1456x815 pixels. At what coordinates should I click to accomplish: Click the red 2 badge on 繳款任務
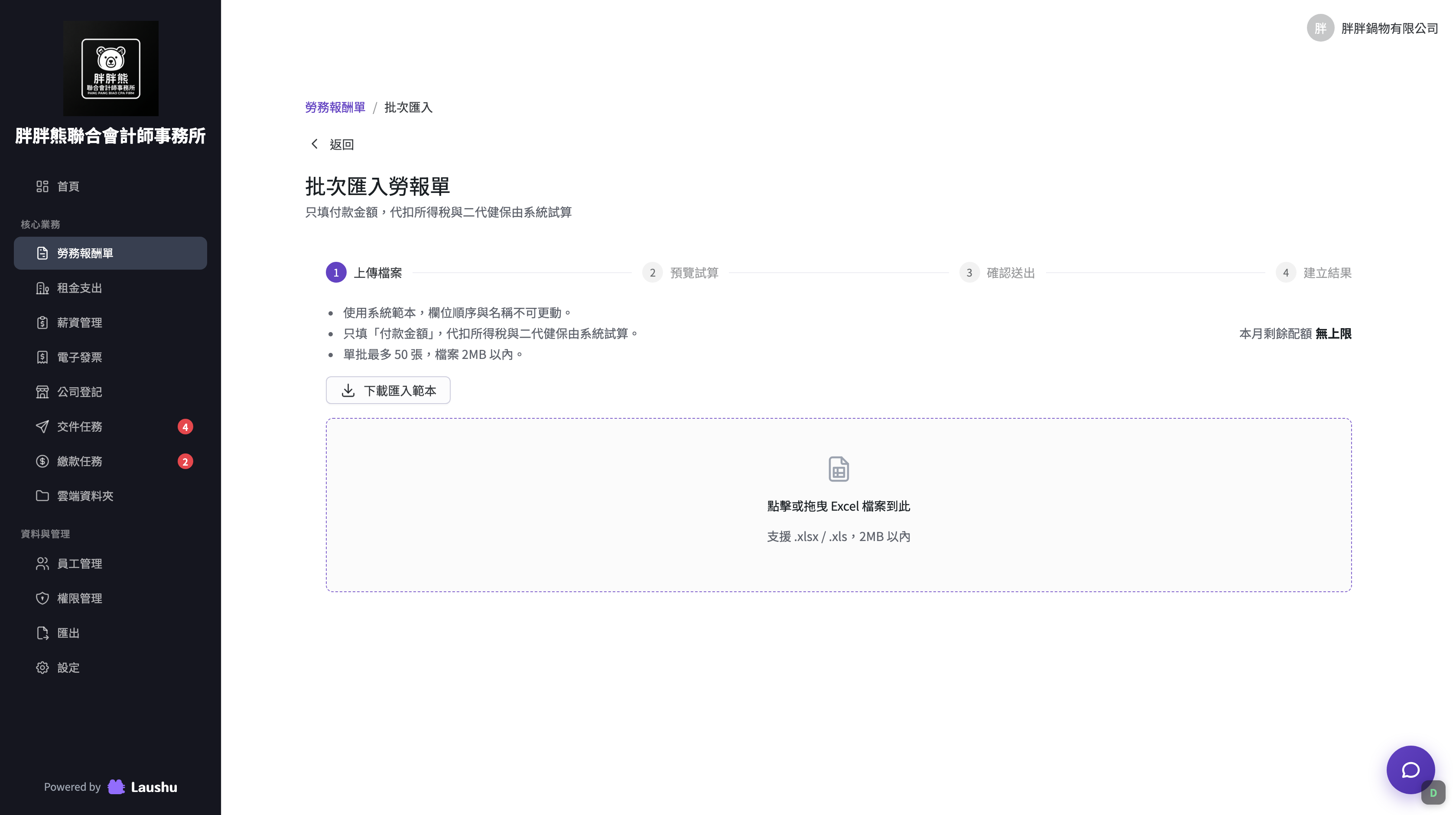[x=185, y=462]
